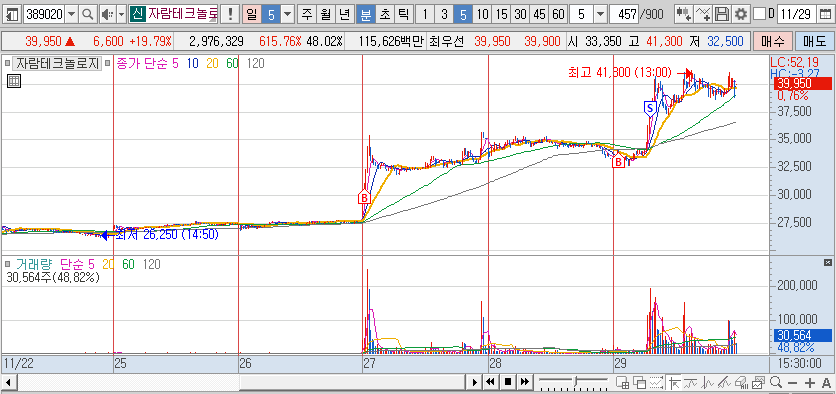The height and width of the screenshot is (394, 836).
Task: Open stock search magnifier
Action: 87,14
